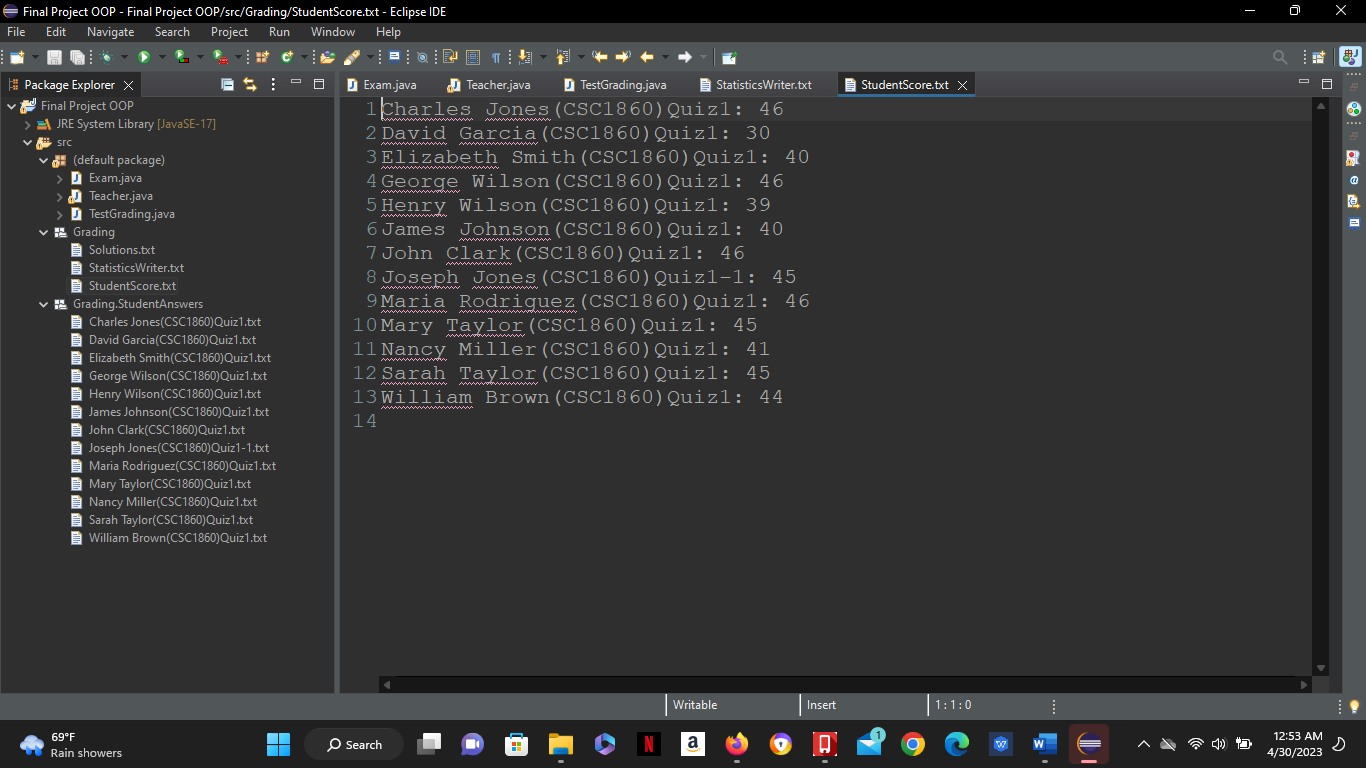Collapse All in Package Explorer
Image resolution: width=1366 pixels, height=768 pixels.
(x=227, y=85)
